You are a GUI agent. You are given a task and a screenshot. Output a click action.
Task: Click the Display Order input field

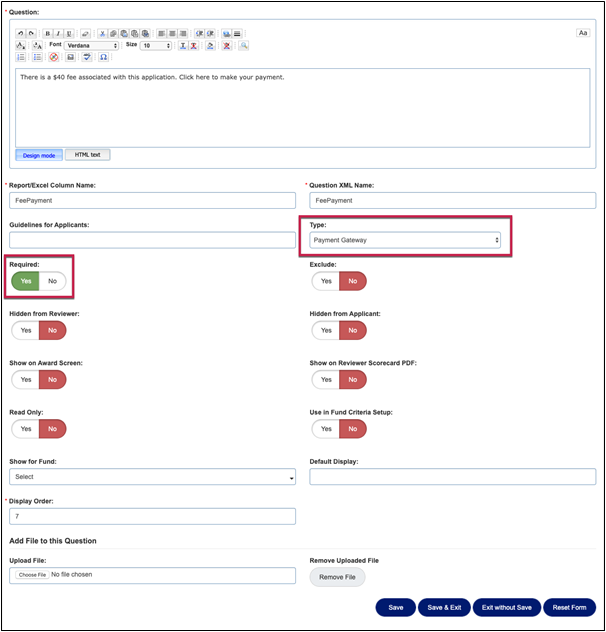tap(153, 516)
